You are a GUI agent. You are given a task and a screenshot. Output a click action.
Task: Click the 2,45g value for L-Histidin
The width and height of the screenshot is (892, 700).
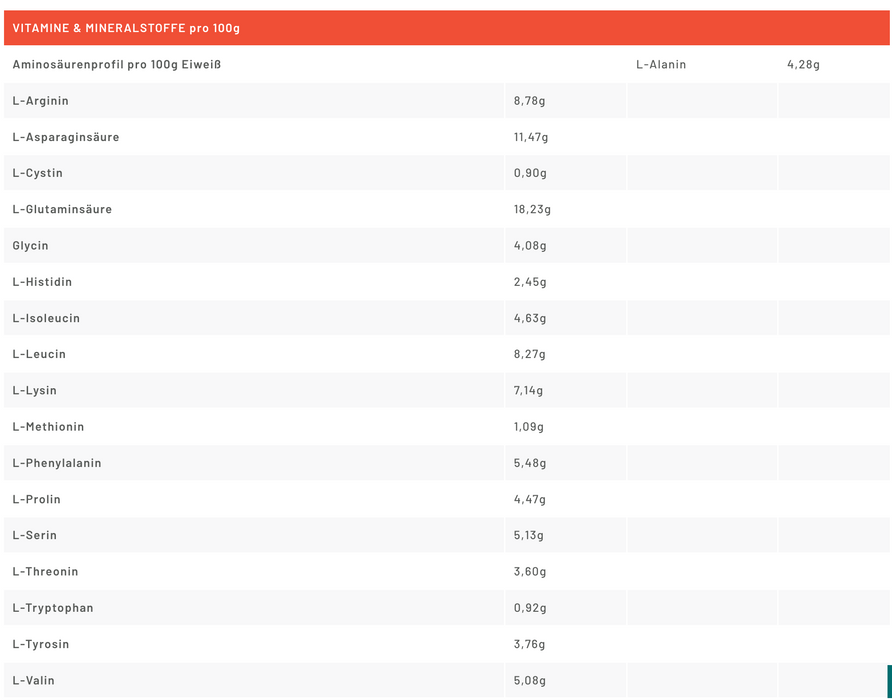(530, 282)
